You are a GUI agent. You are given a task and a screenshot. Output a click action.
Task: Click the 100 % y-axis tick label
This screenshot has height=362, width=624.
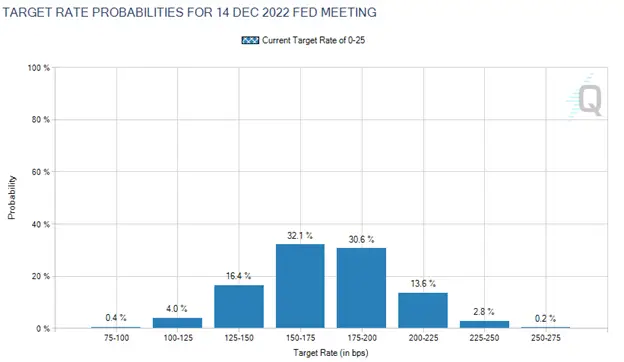pyautogui.click(x=39, y=68)
